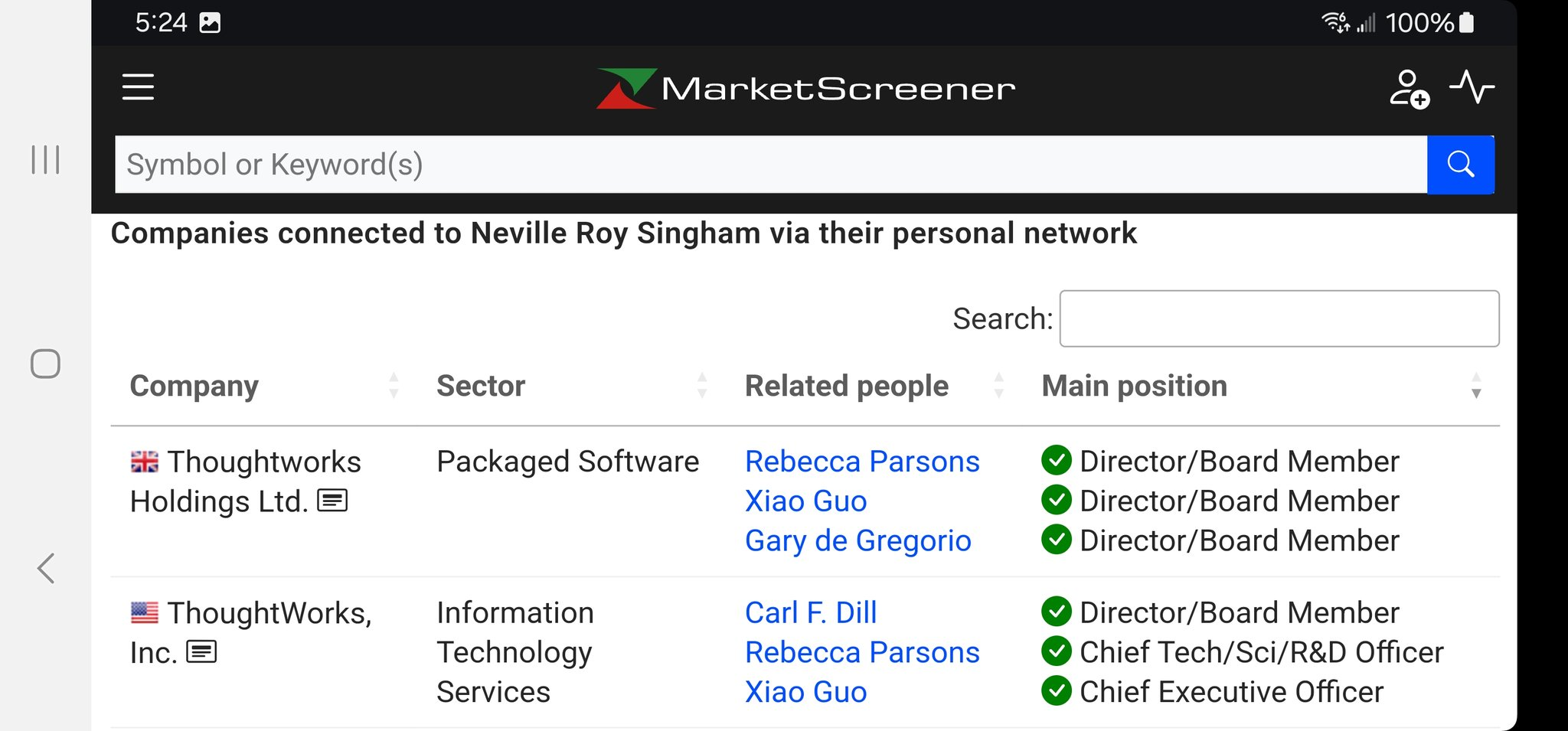
Task: Open details icon next to ThoughtWorks, Inc.
Action: click(x=201, y=651)
